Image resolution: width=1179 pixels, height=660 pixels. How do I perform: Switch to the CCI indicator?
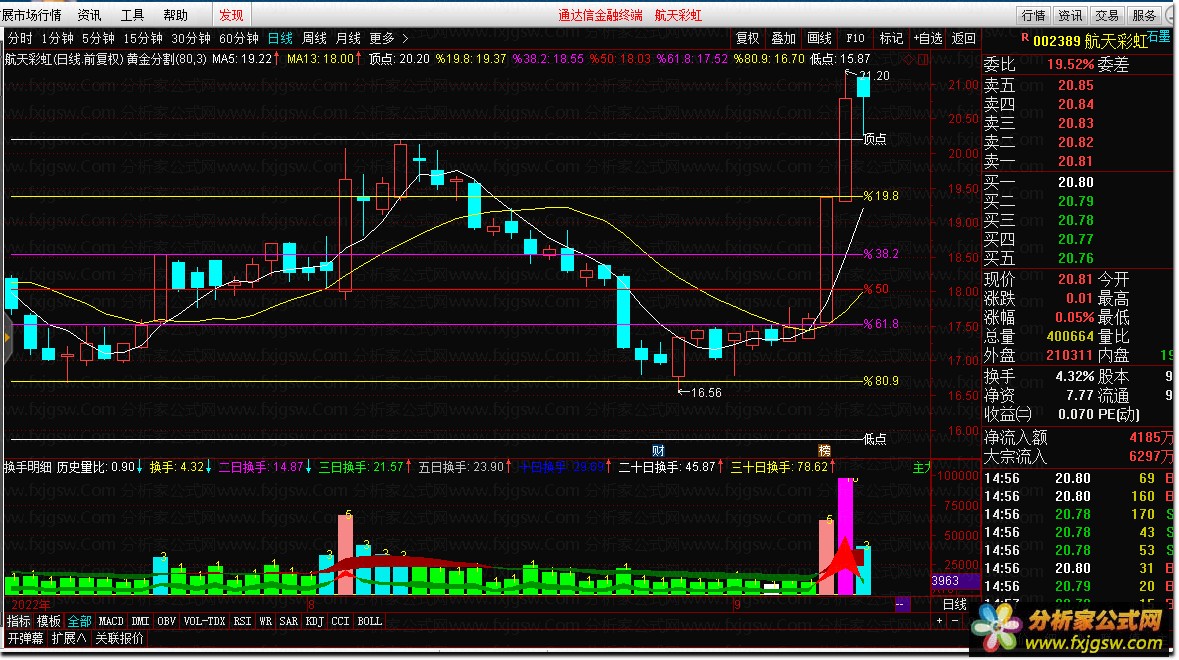pyautogui.click(x=341, y=622)
